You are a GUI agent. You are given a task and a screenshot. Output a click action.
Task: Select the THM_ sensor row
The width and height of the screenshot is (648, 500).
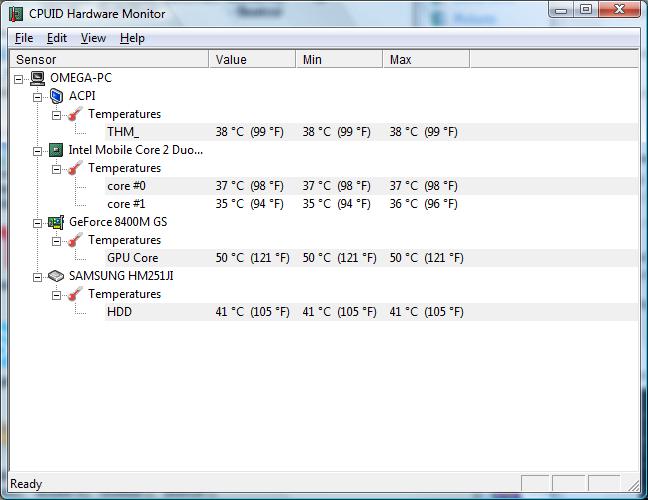(371, 132)
